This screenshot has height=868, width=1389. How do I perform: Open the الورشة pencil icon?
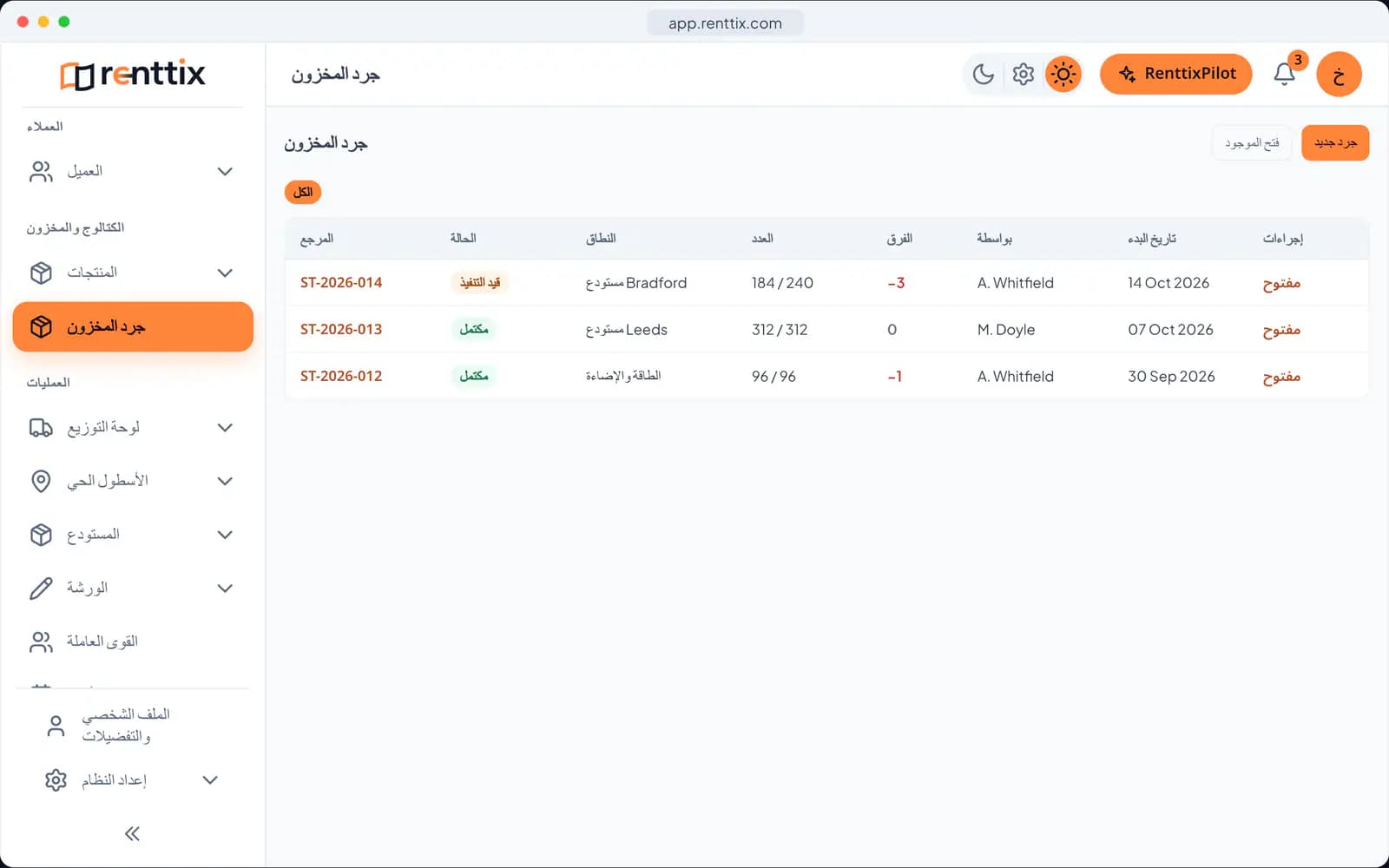tap(41, 589)
